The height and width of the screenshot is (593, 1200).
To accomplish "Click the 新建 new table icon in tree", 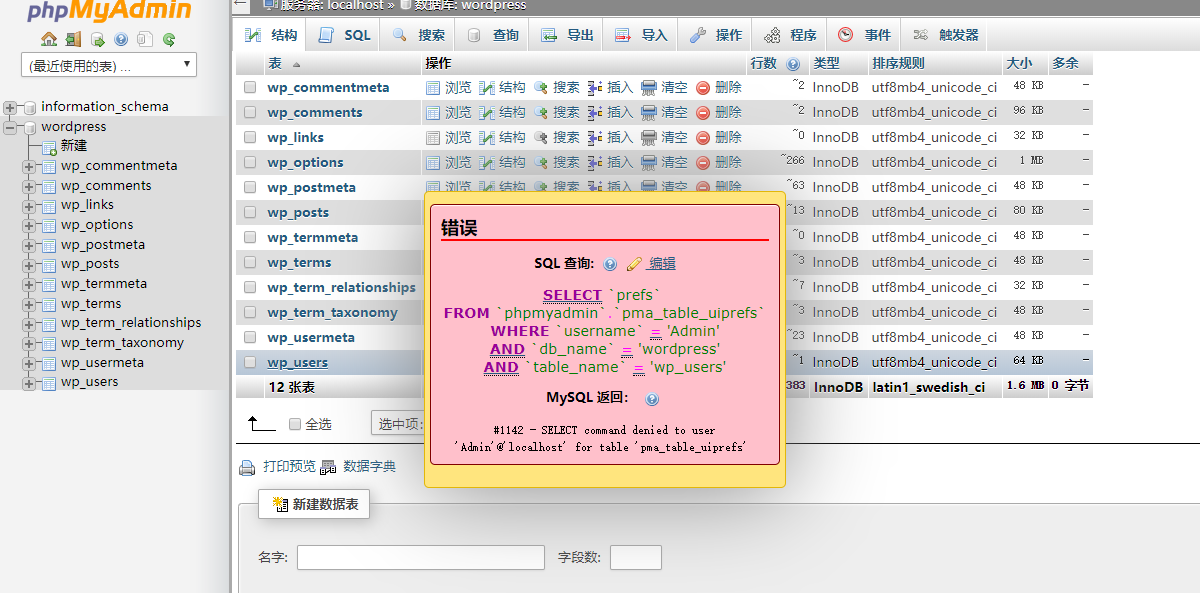I will 49,147.
